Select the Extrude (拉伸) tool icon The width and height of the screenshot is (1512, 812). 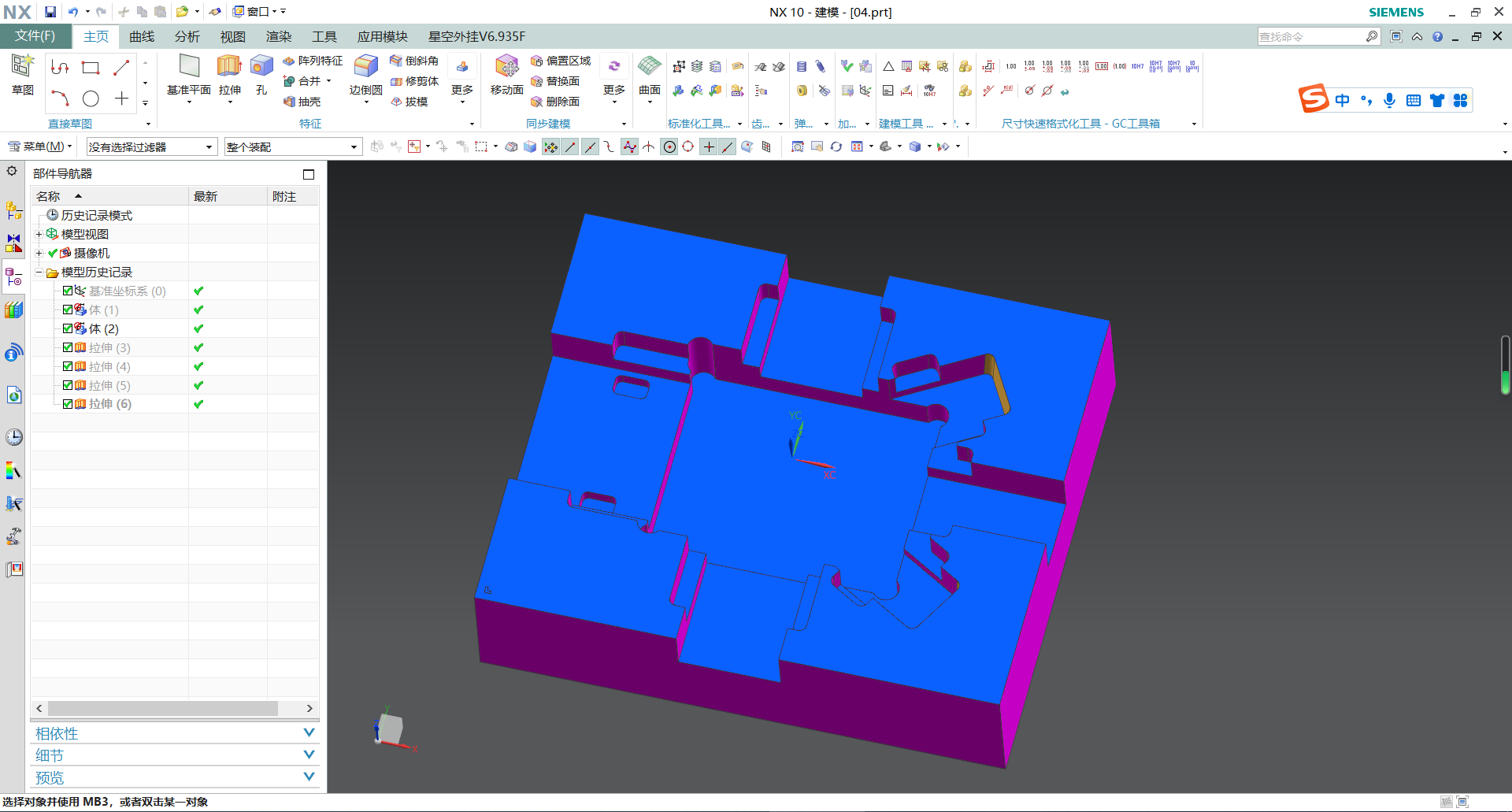(229, 67)
